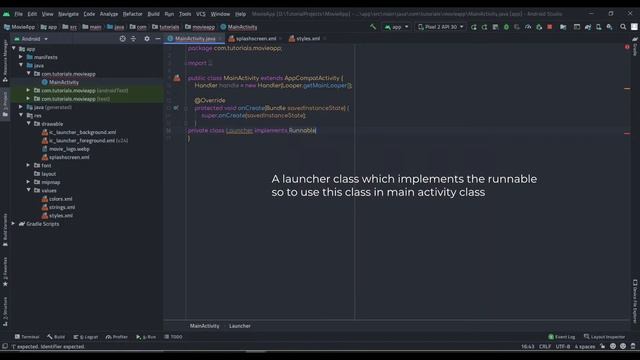Open the Logcat tool window
Screen dimensions: 640x360
pyautogui.click(x=86, y=337)
